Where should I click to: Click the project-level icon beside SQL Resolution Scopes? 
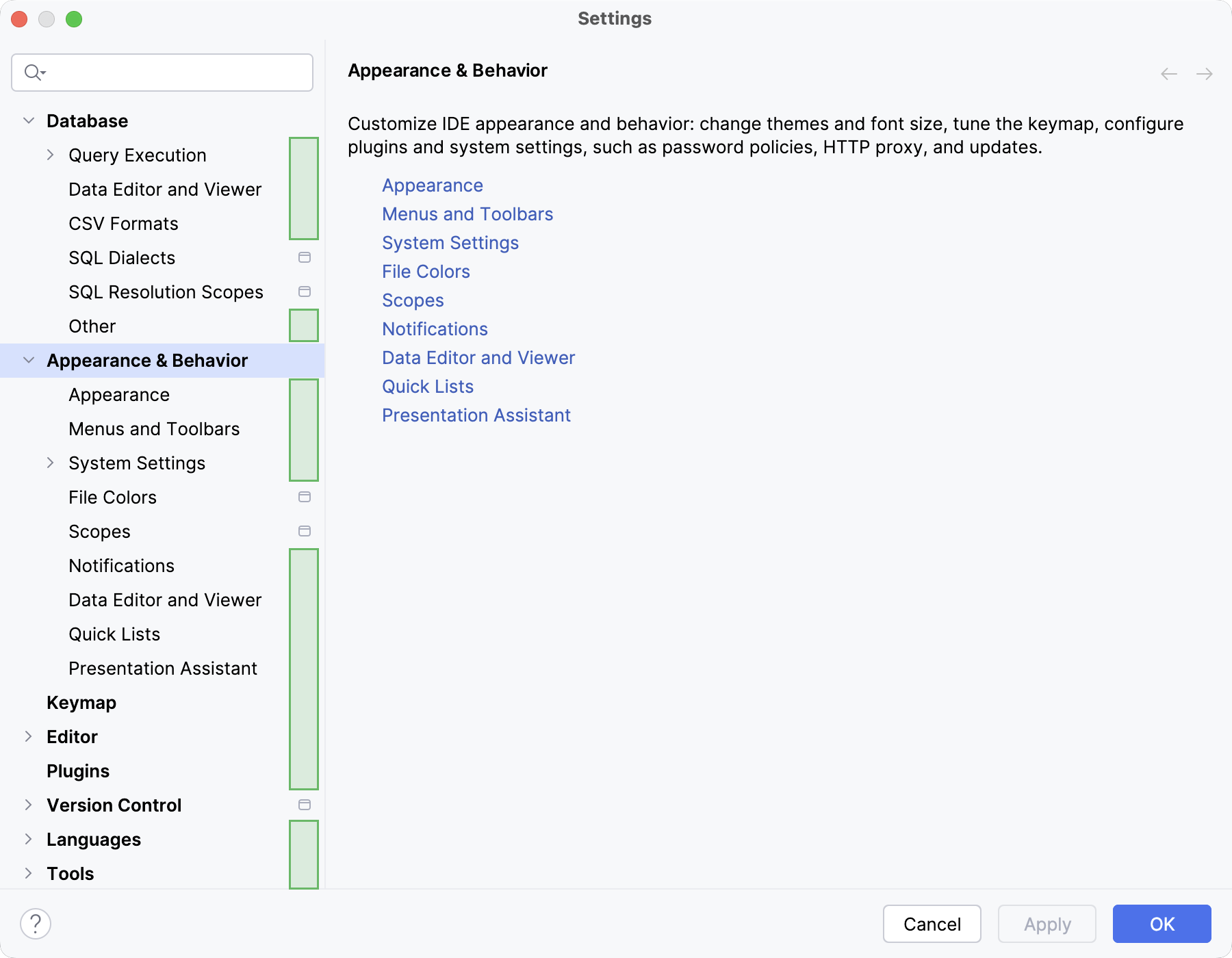(305, 292)
